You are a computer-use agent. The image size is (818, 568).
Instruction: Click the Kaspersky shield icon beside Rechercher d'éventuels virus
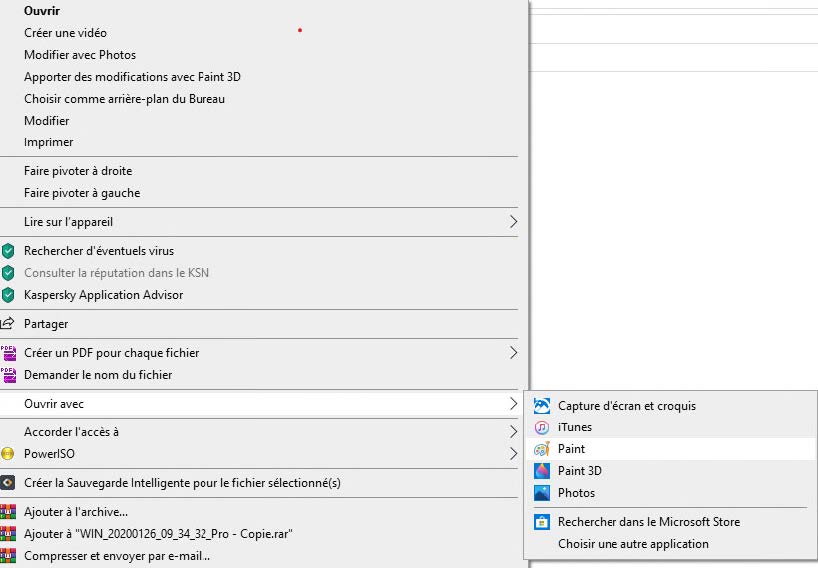(x=8, y=251)
